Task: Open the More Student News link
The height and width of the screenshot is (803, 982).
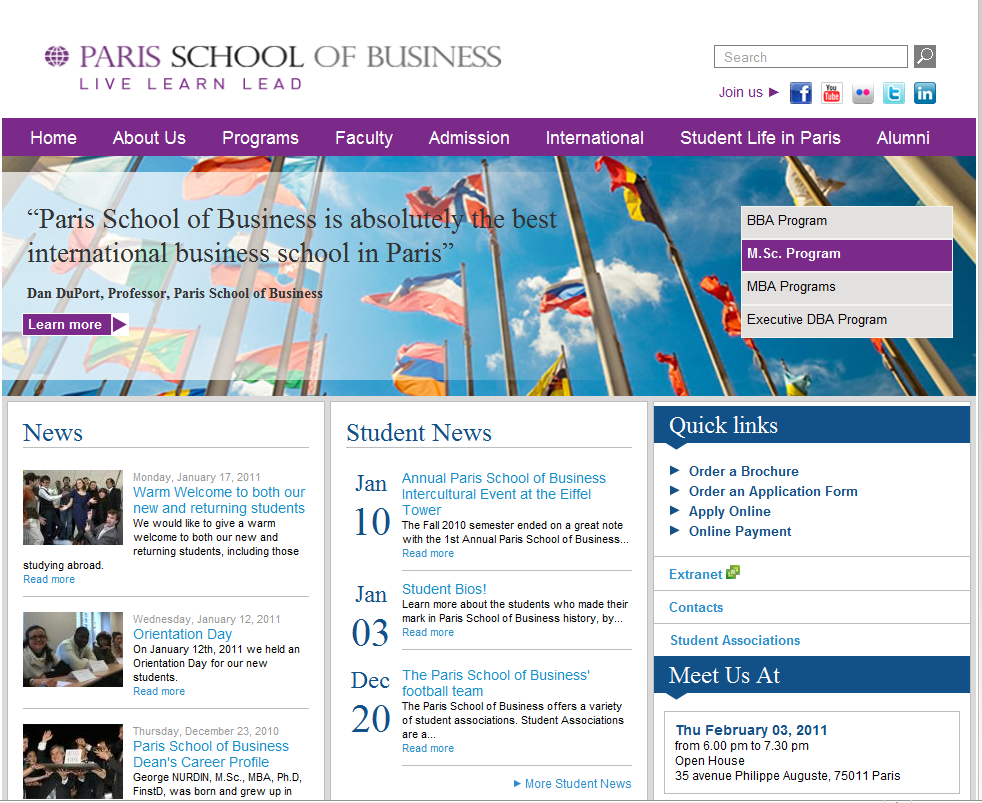Action: tap(577, 783)
